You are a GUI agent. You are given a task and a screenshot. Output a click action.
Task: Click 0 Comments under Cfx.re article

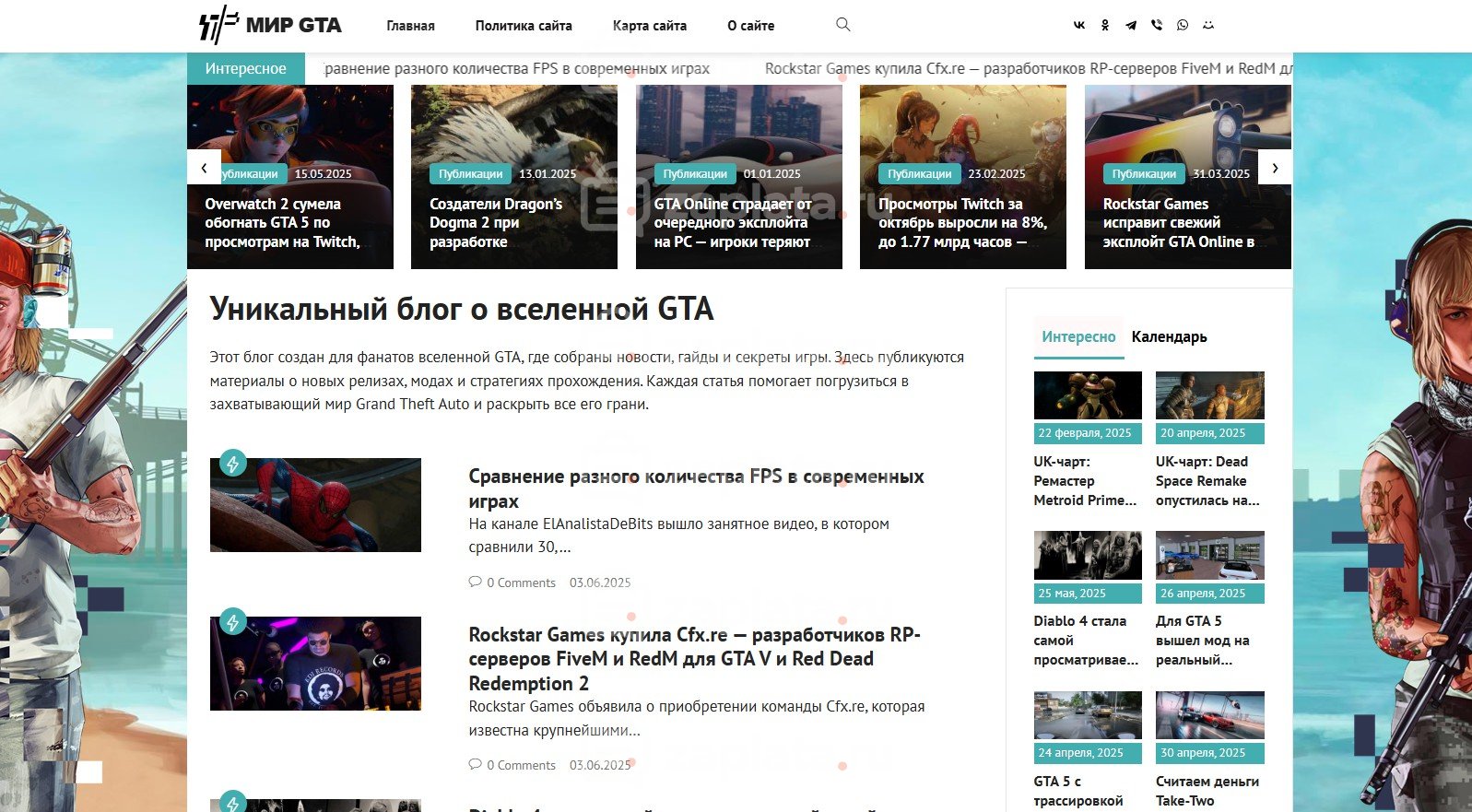coord(521,765)
